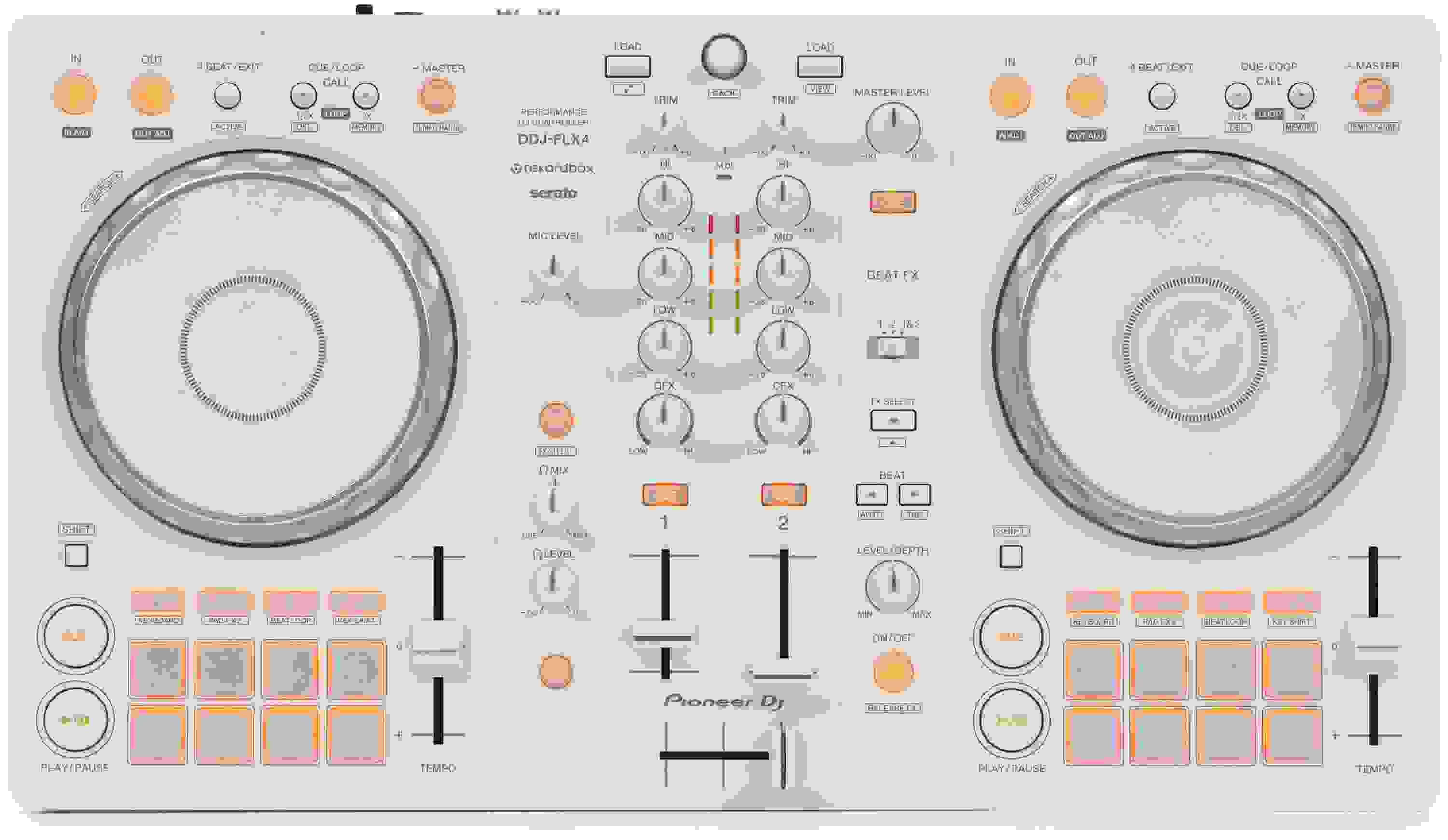Load a track to deck 2 with LOAD
The image size is (1448, 840).
point(821,65)
